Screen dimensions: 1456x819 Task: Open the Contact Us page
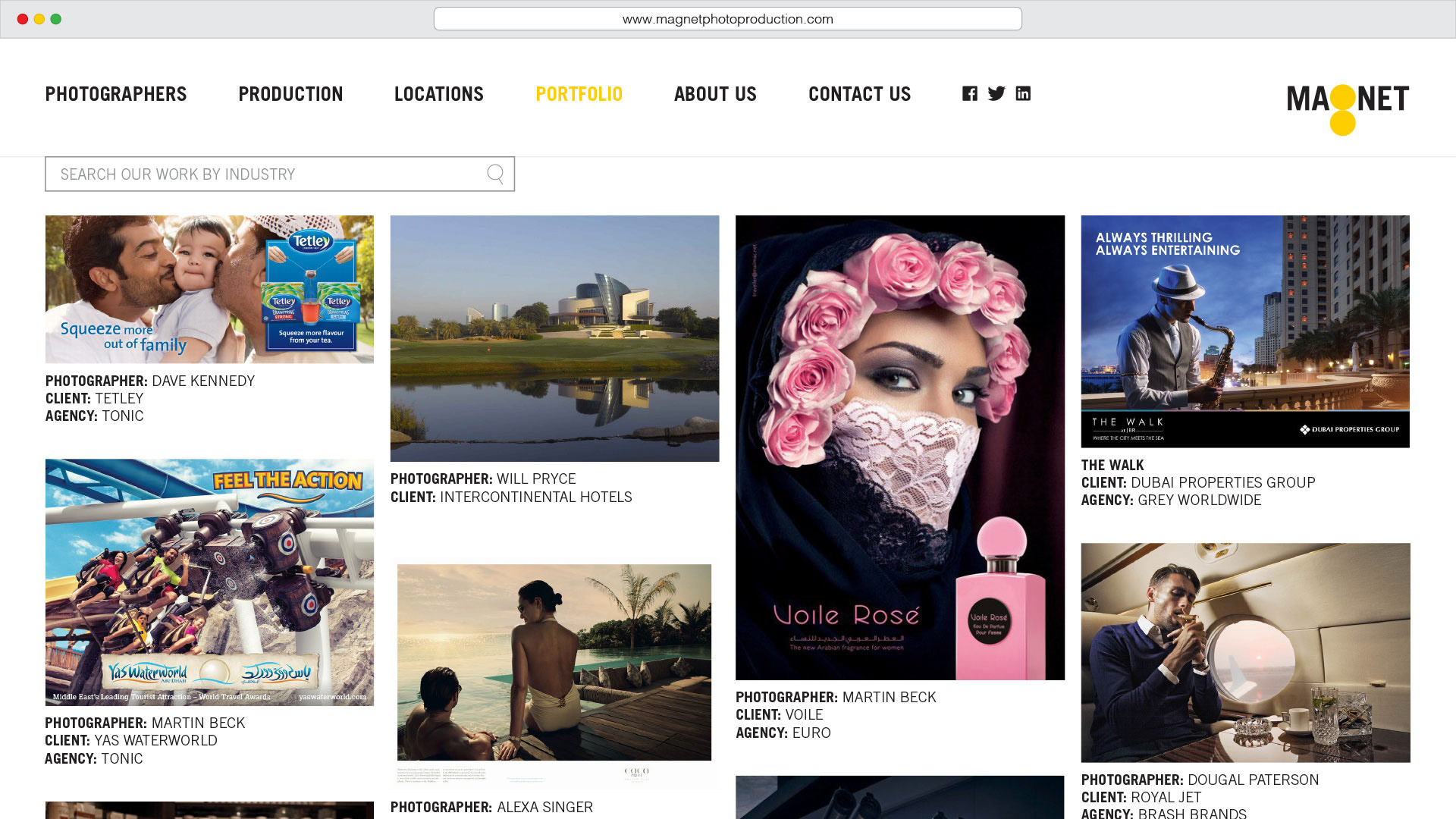pyautogui.click(x=859, y=94)
